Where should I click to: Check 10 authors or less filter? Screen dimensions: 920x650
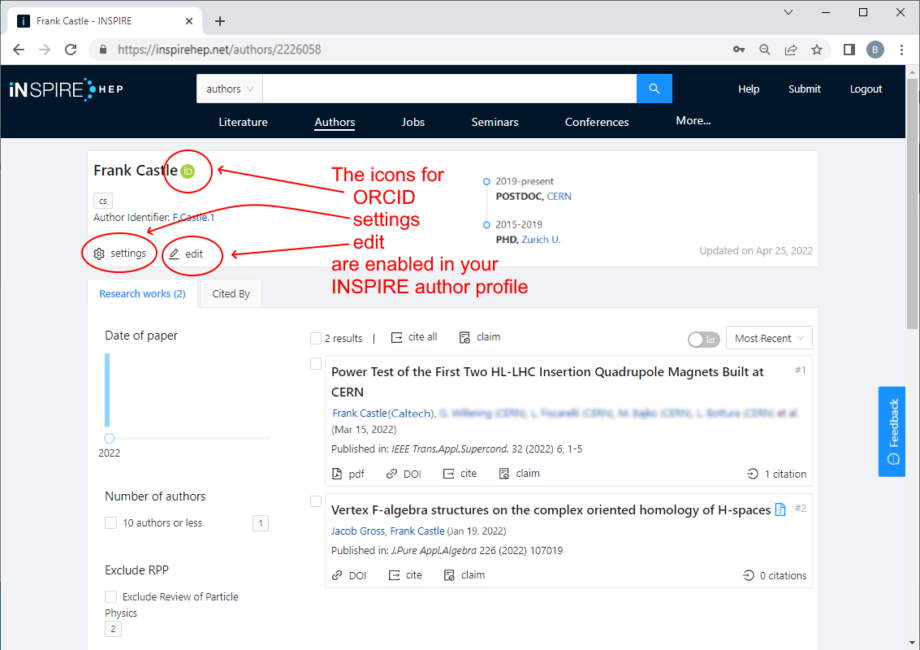(111, 523)
